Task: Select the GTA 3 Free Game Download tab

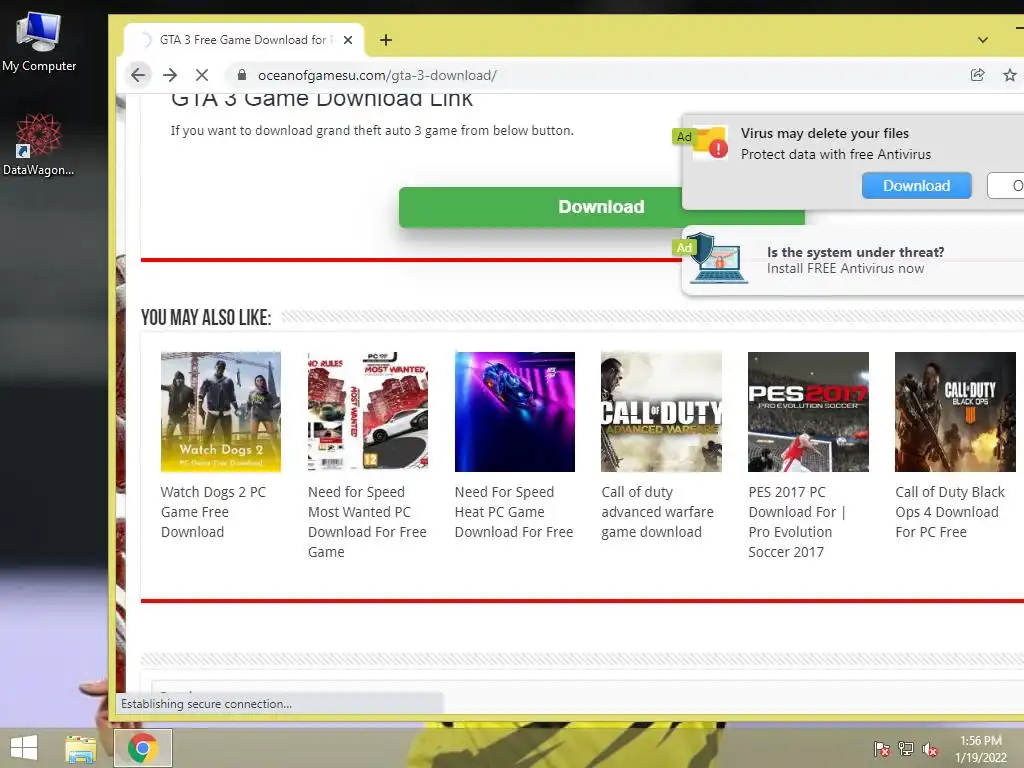Action: pos(243,40)
